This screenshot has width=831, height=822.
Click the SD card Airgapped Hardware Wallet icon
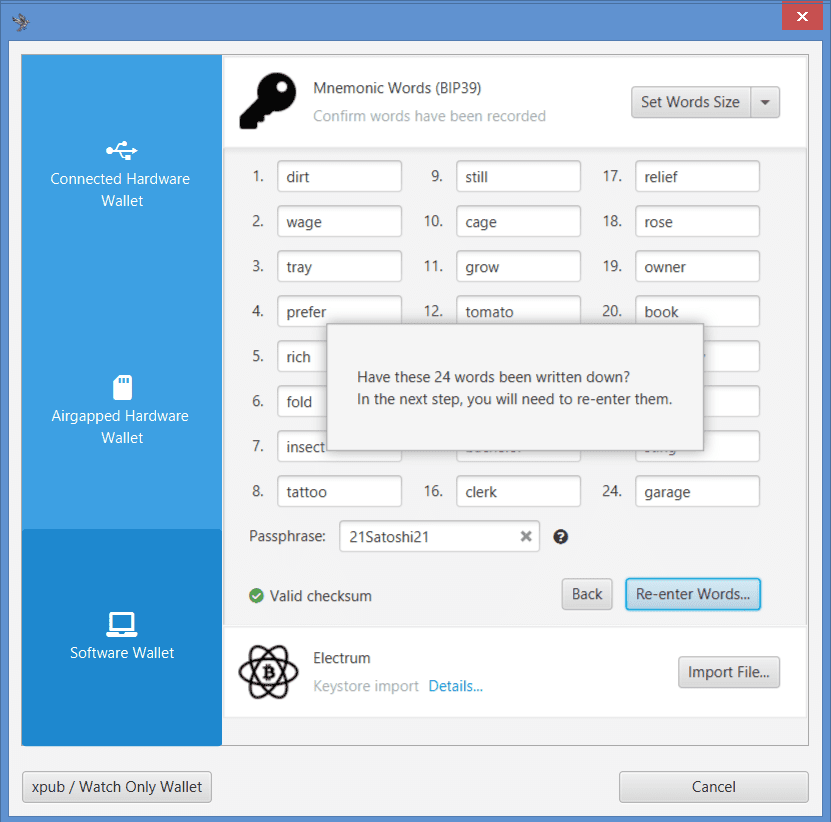122,387
